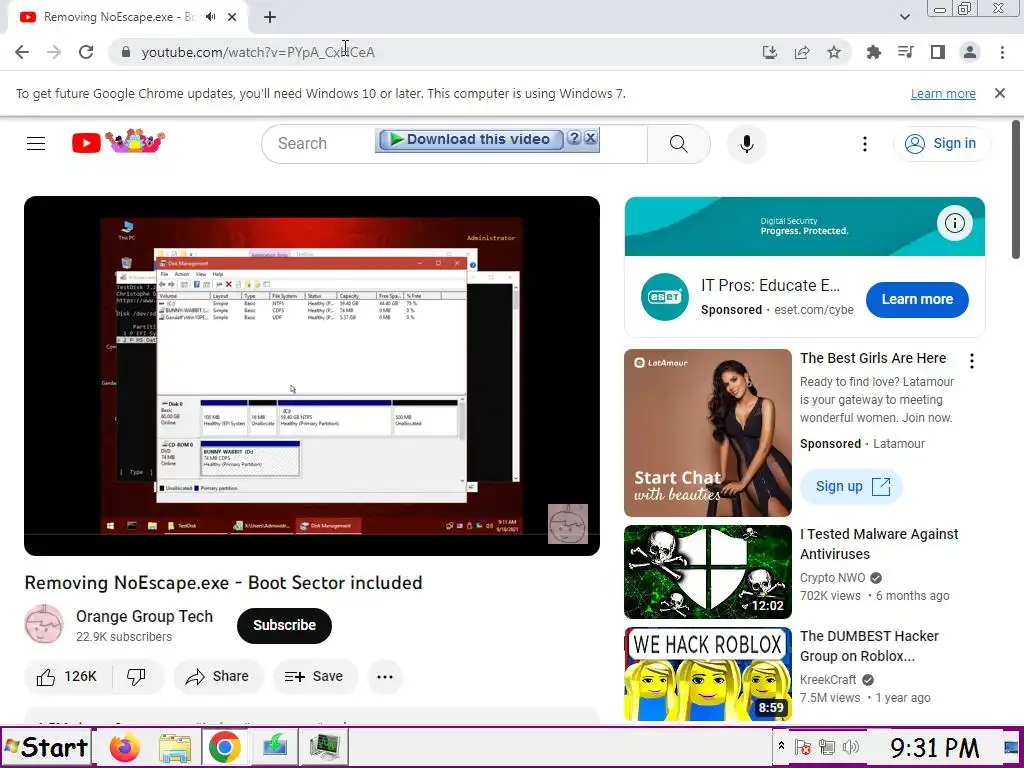Click the video player area

pyautogui.click(x=312, y=376)
